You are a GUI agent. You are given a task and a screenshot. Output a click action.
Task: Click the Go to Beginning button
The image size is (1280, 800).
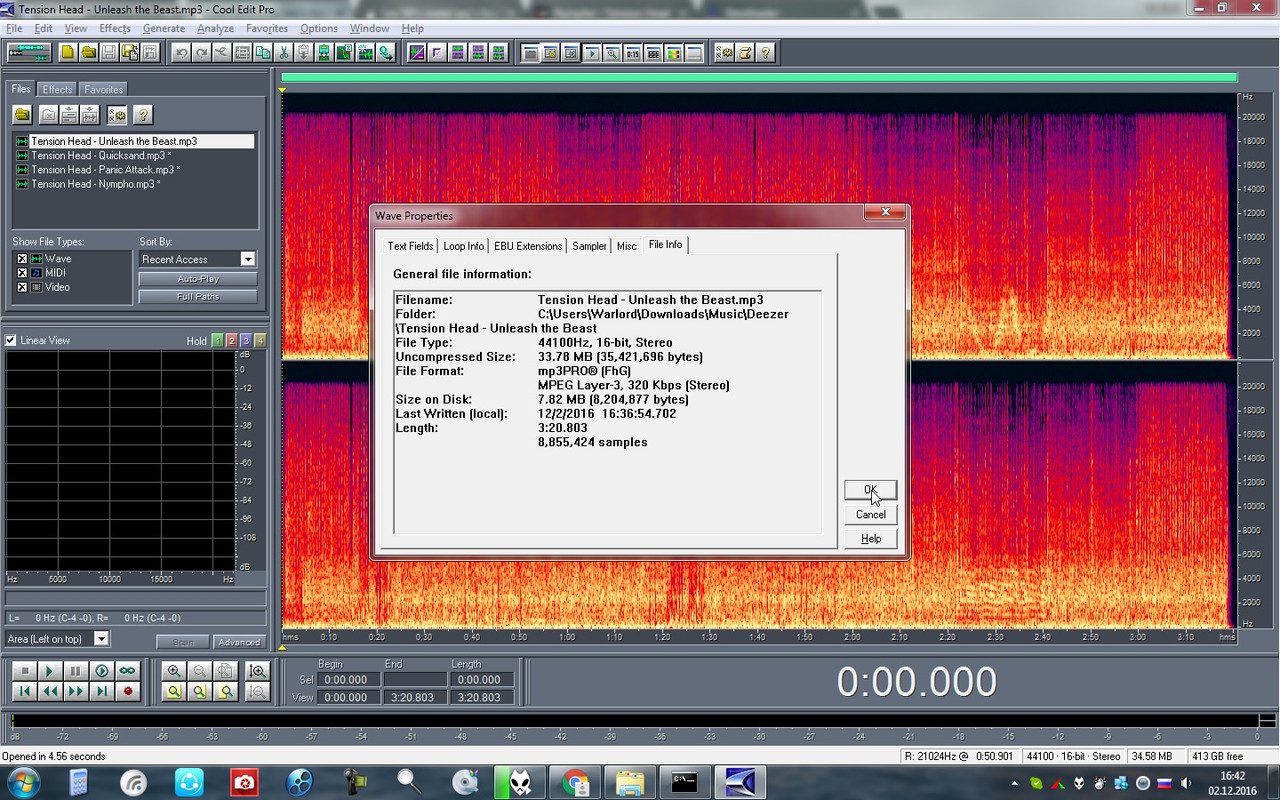tap(24, 691)
